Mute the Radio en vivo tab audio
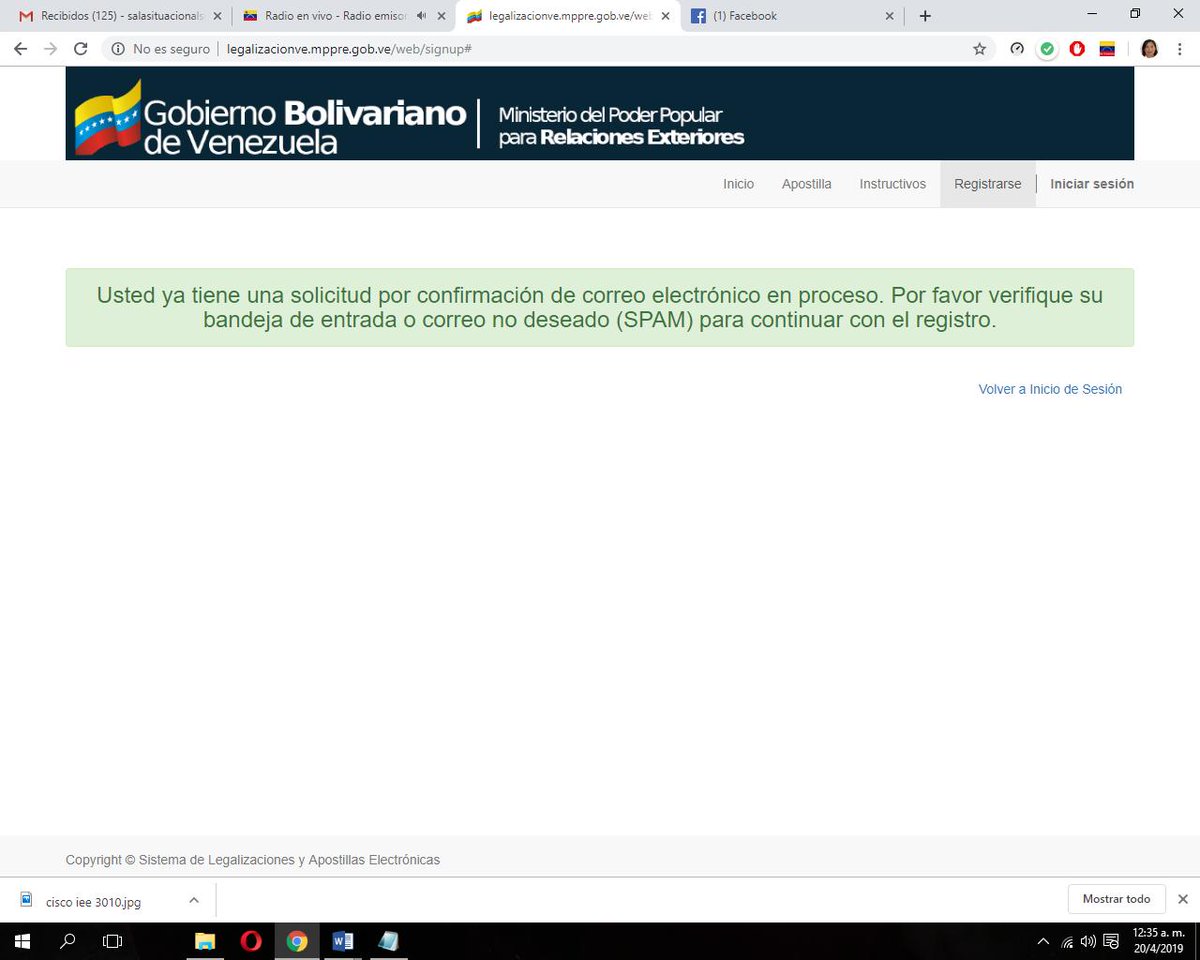The height and width of the screenshot is (960, 1200). click(x=421, y=16)
